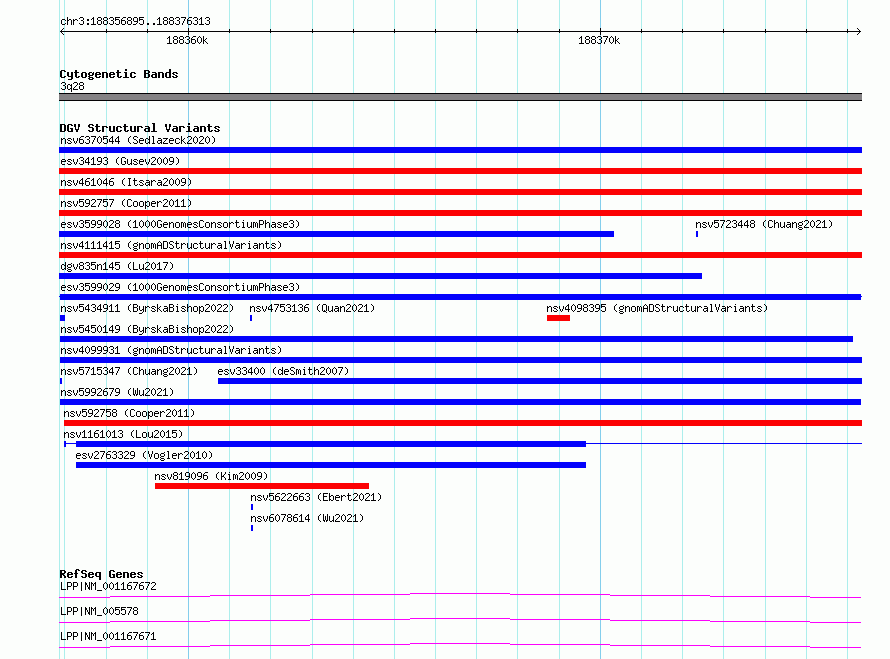Open nsv461046 (Itsara2009) variant entry

126,182
